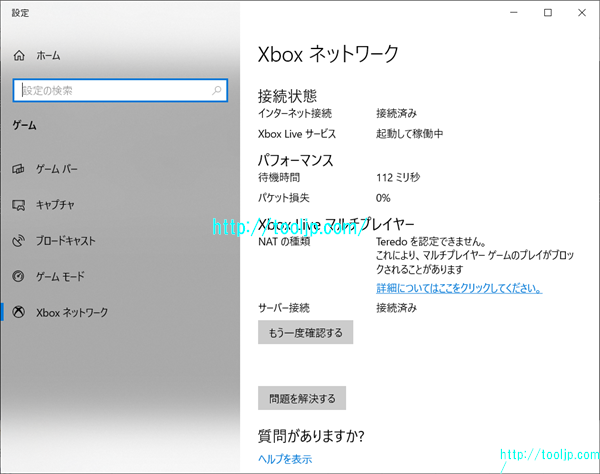This screenshot has width=600, height=474.
Task: Click the パケット損失 label
Action: tap(284, 198)
